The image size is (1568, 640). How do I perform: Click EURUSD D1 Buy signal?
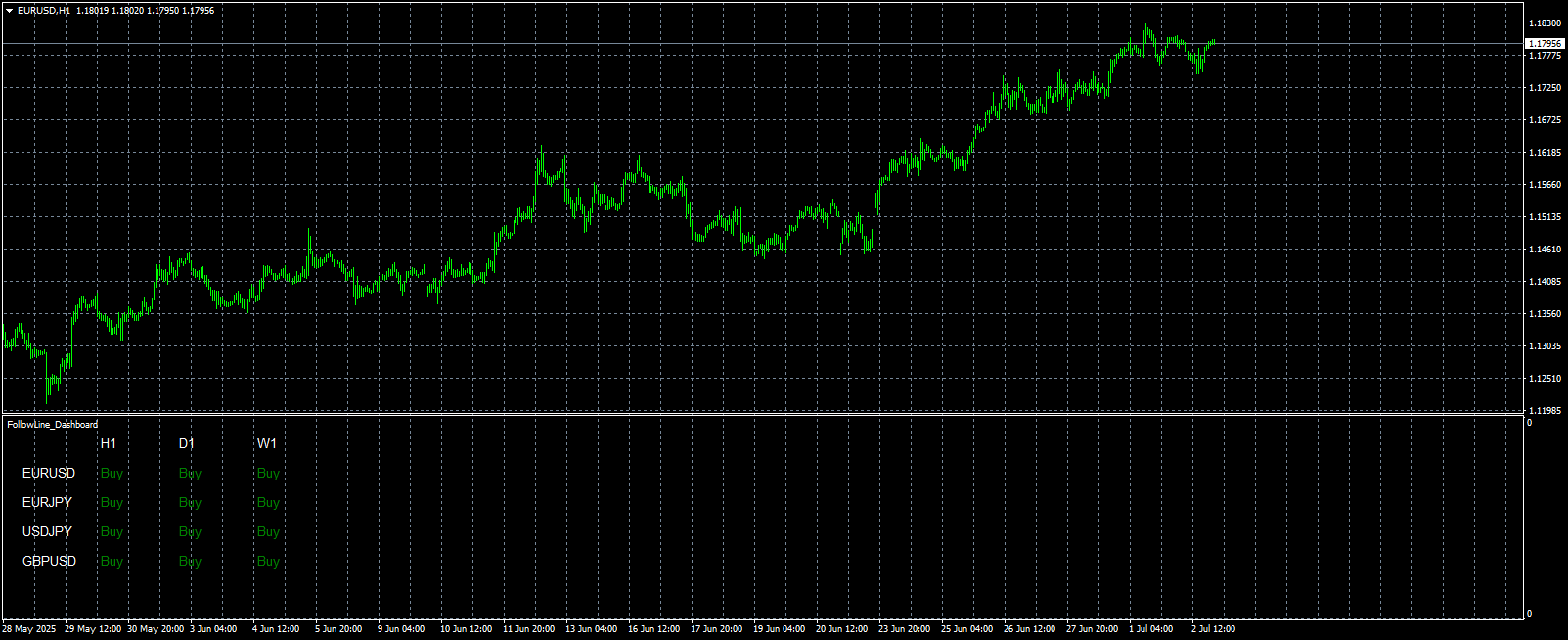point(190,474)
